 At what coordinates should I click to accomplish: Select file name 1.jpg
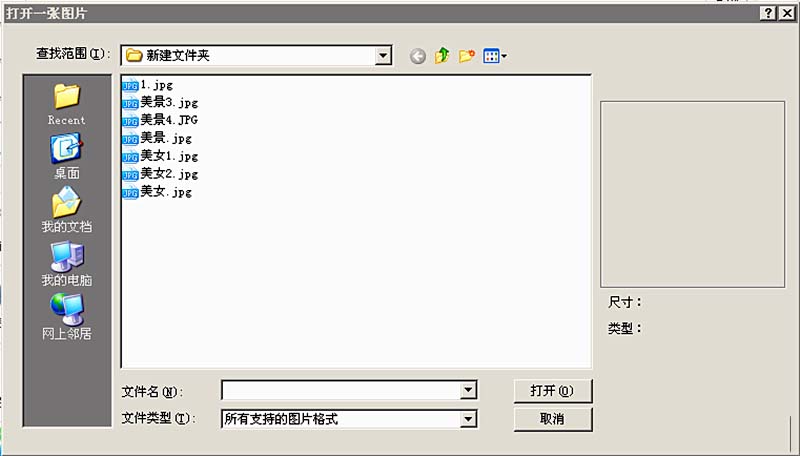(x=157, y=85)
